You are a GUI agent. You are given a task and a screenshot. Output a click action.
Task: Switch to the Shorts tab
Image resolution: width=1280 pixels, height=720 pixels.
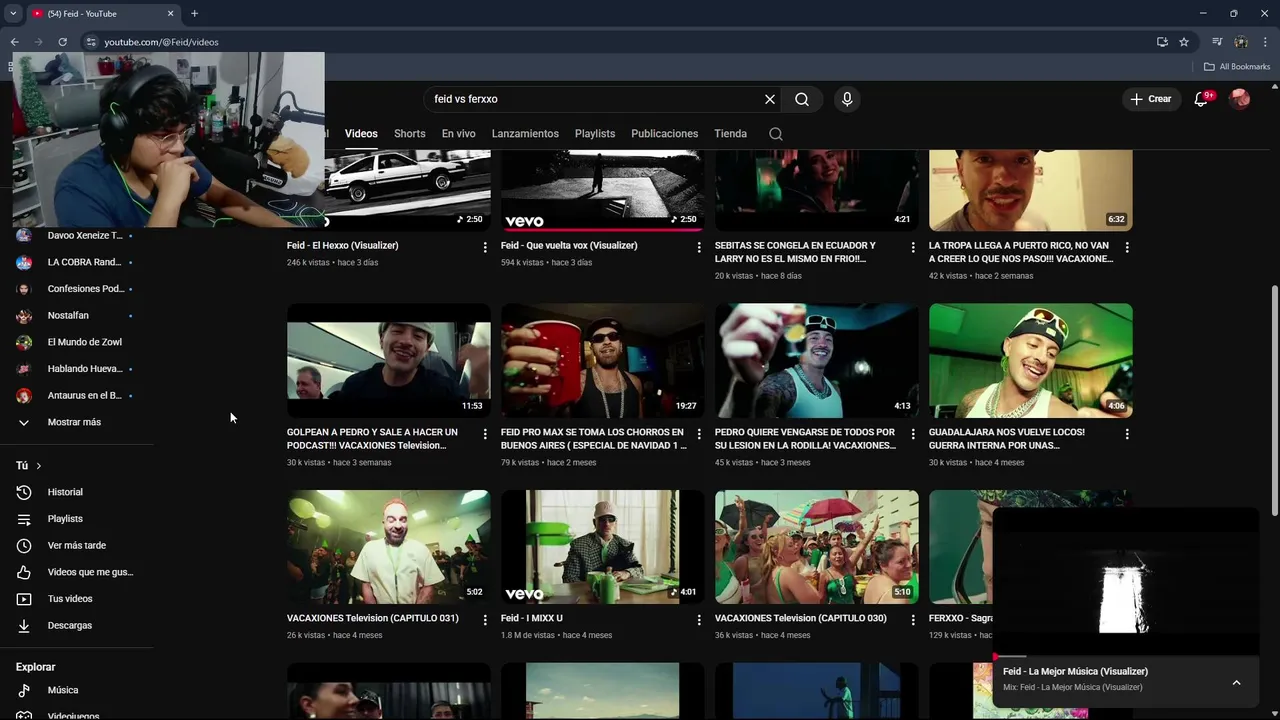[409, 134]
